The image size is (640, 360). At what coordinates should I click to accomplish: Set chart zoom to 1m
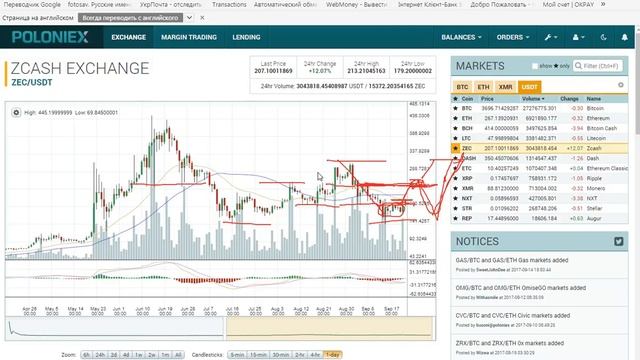tap(165, 355)
